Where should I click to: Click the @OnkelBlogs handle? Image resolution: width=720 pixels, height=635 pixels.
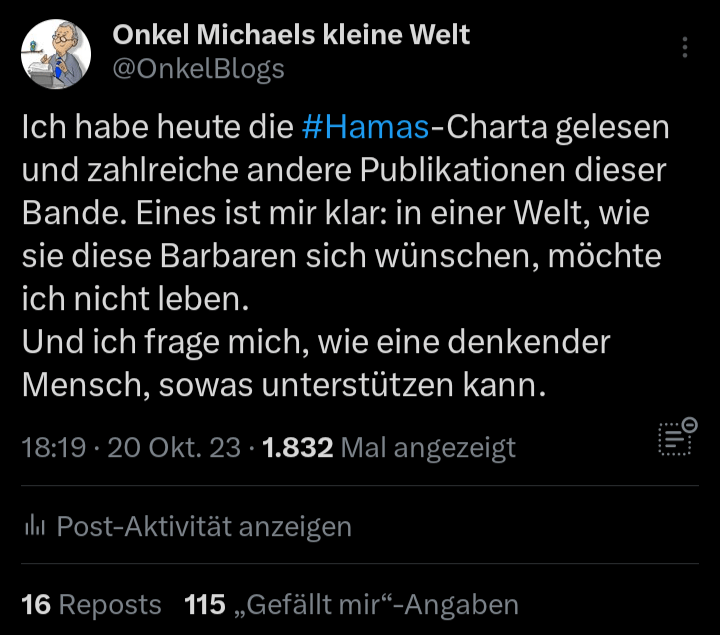198,68
